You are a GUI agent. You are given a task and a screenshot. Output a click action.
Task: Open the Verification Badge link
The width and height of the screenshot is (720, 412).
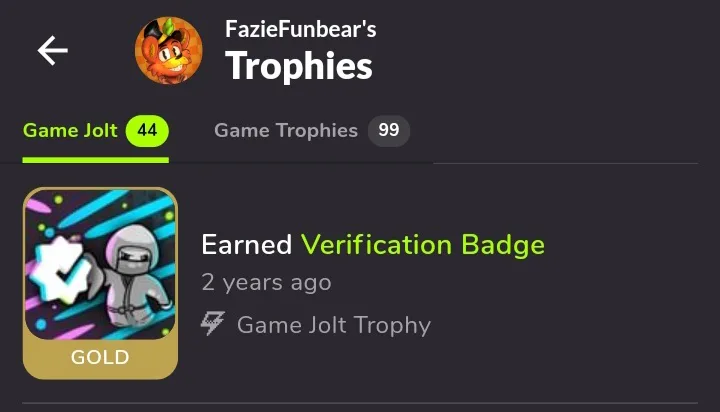(x=423, y=244)
